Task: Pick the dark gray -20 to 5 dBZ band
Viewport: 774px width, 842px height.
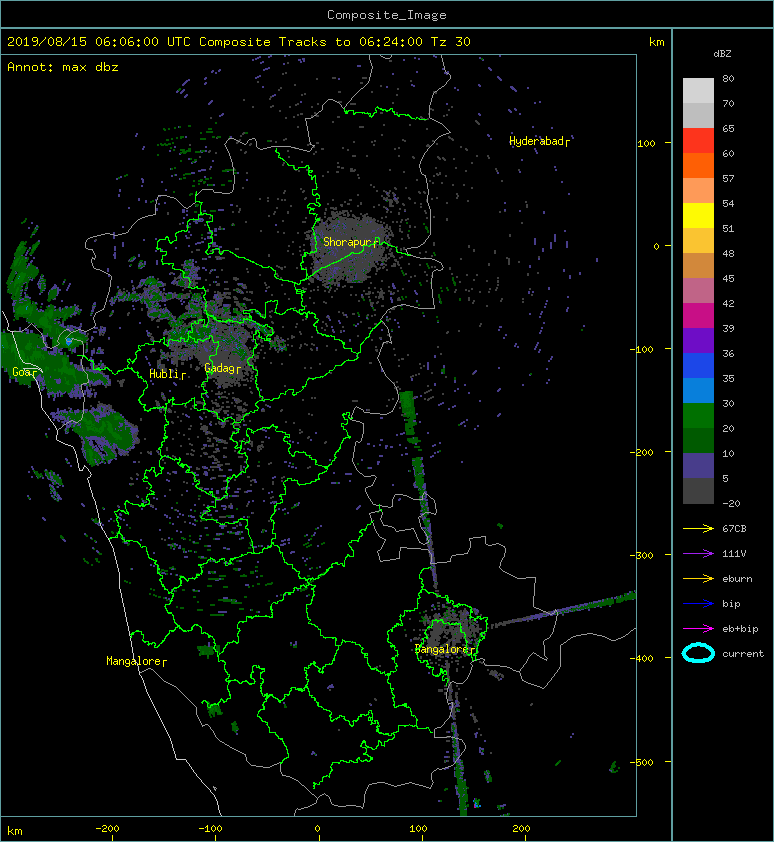Action: pyautogui.click(x=698, y=491)
